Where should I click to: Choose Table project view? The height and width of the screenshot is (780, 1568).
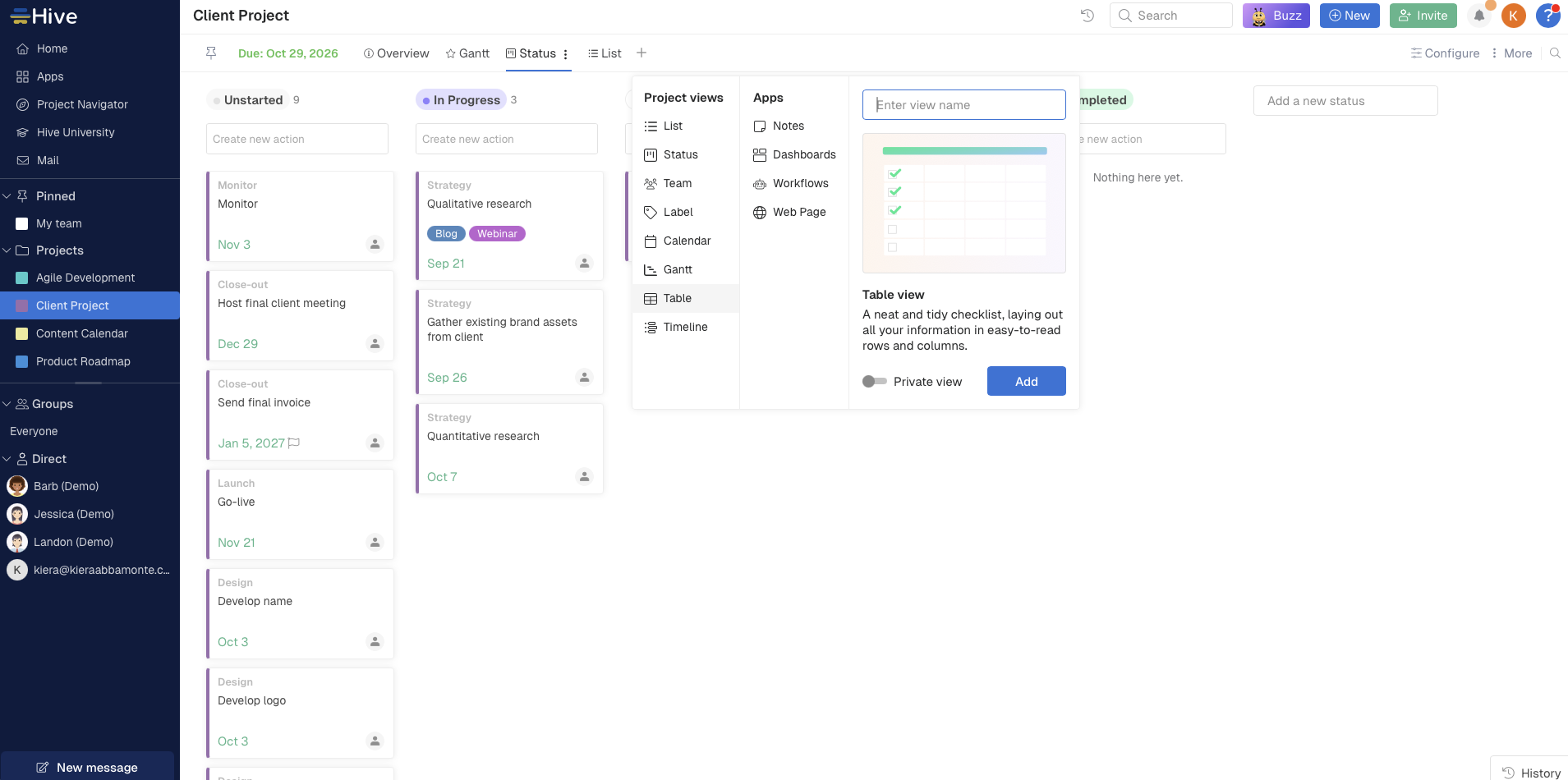(686, 298)
